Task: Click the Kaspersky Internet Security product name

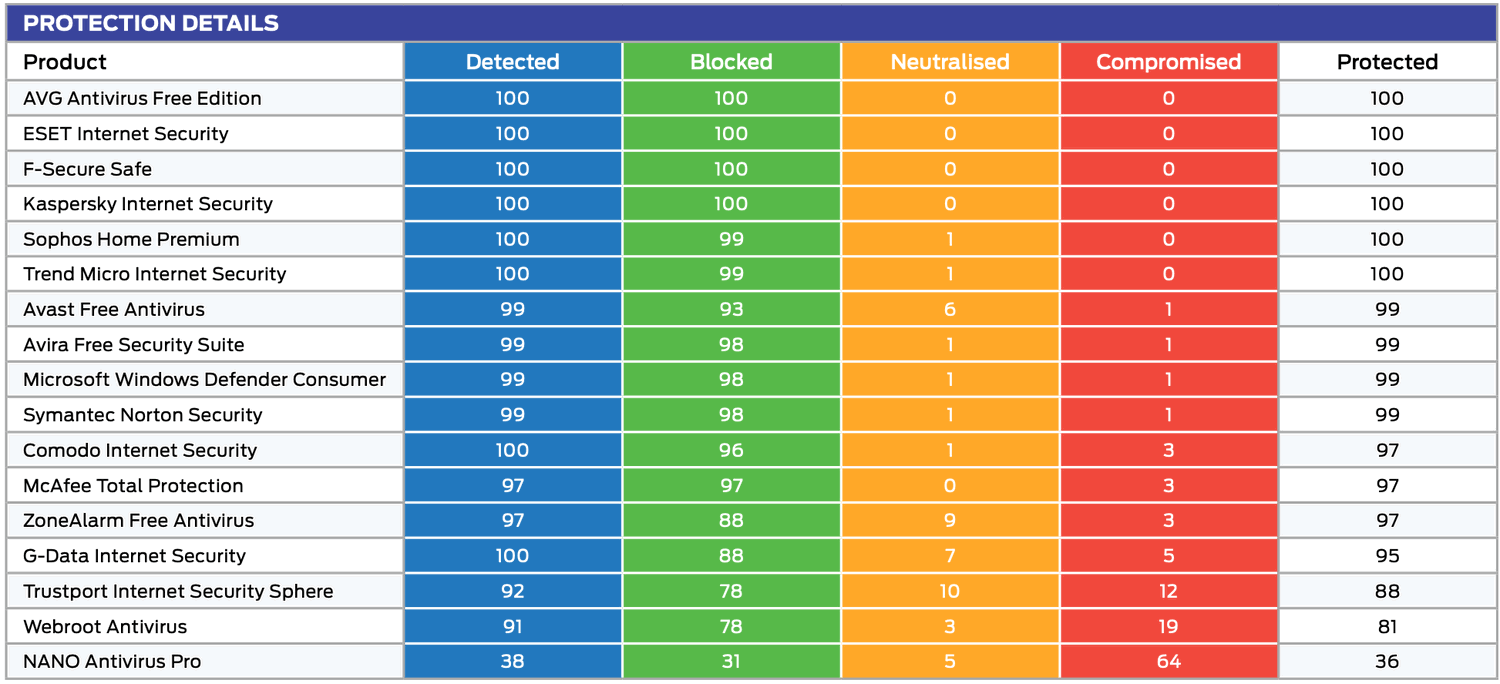Action: (x=148, y=204)
